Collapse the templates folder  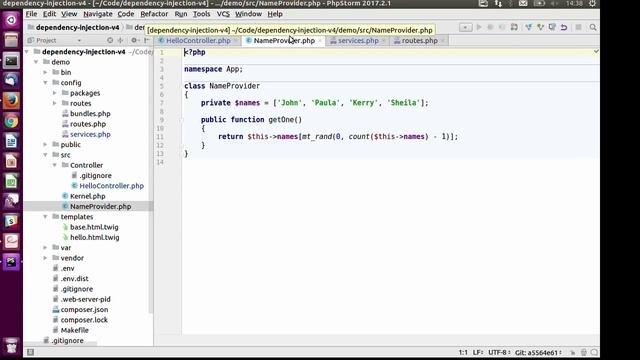[x=45, y=217]
